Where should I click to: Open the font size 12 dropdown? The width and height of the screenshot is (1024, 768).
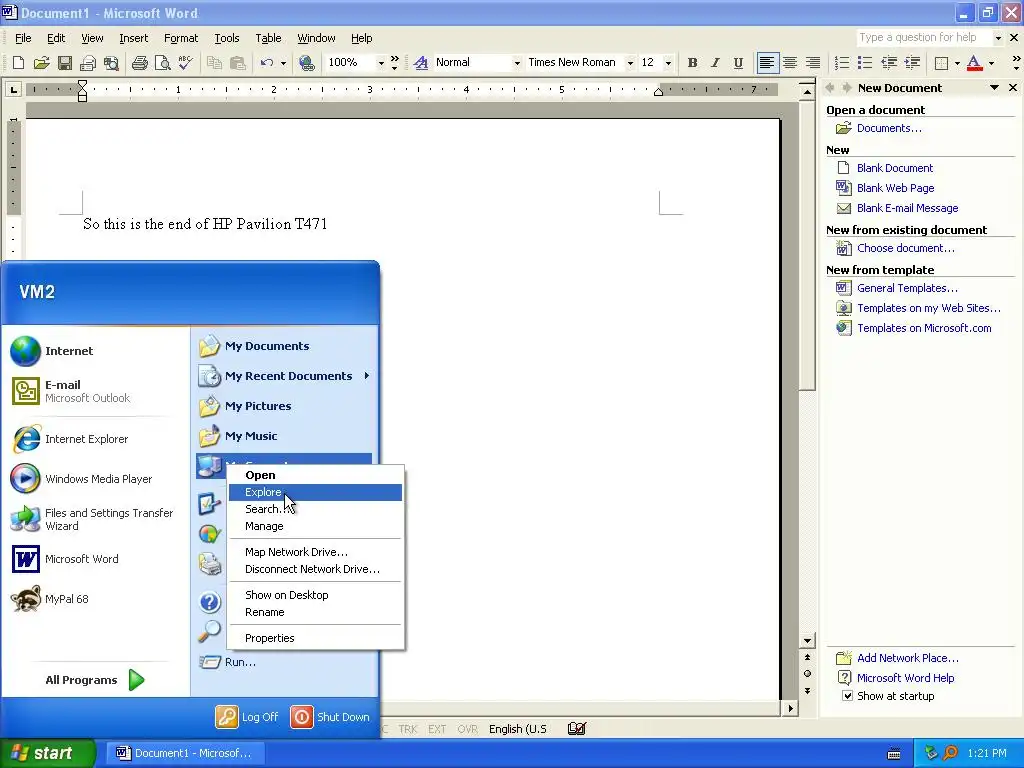(668, 63)
